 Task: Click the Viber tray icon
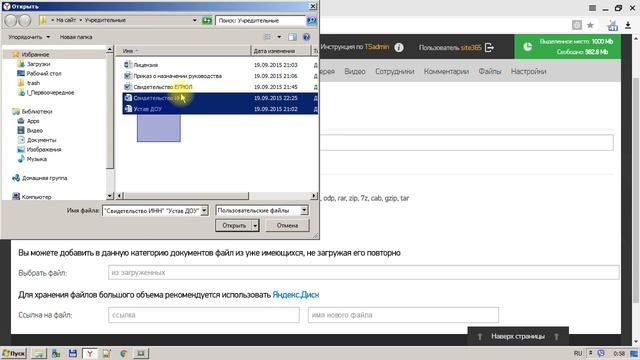(x=601, y=353)
